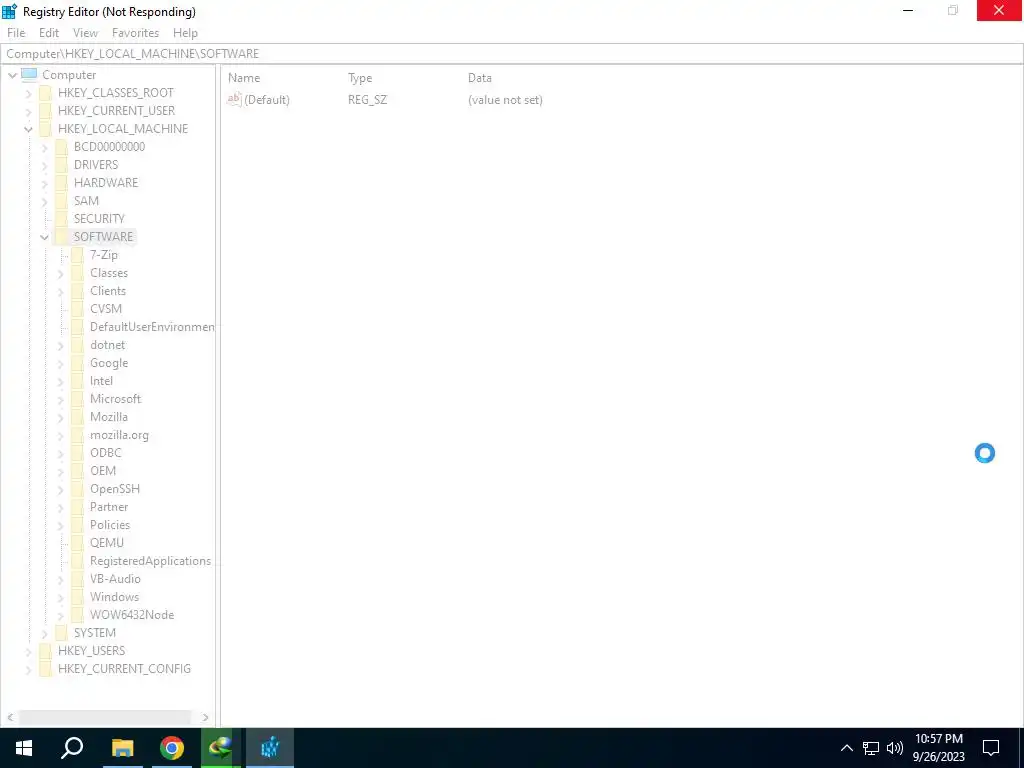Open Google Chrome from taskbar

[x=172, y=748]
